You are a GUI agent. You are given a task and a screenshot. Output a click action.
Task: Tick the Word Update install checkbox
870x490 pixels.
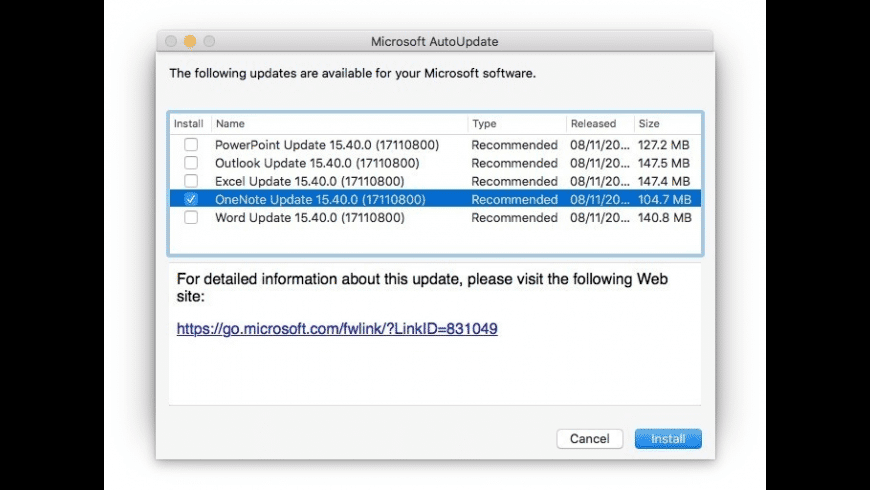(191, 218)
